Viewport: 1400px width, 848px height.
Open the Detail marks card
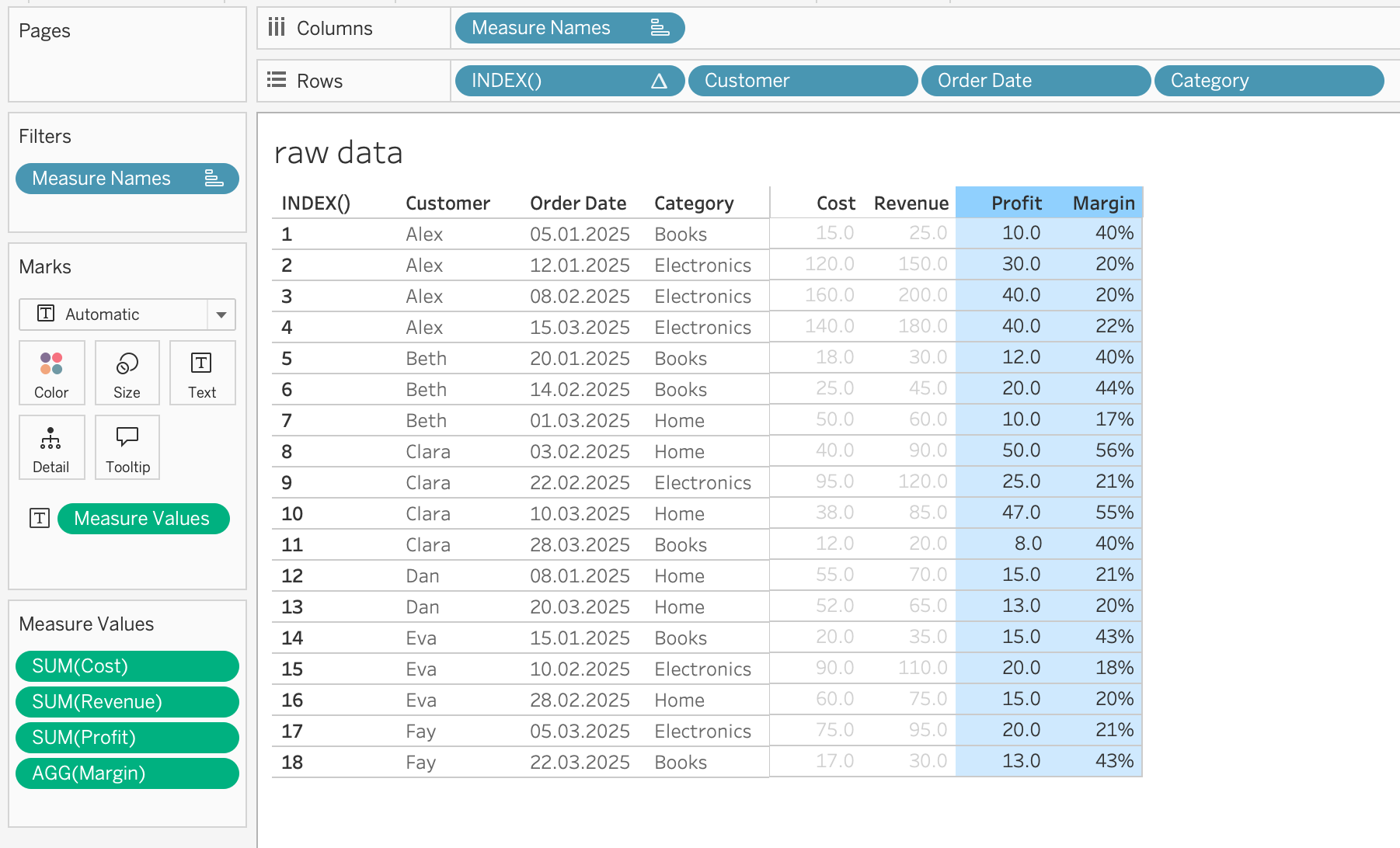[x=51, y=448]
